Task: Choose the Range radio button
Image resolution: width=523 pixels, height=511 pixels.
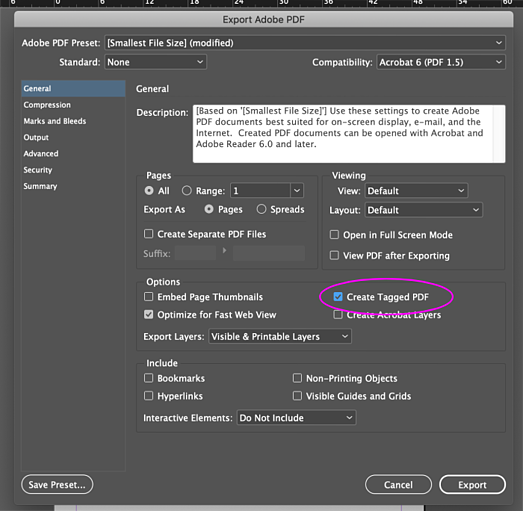Action: pos(186,190)
